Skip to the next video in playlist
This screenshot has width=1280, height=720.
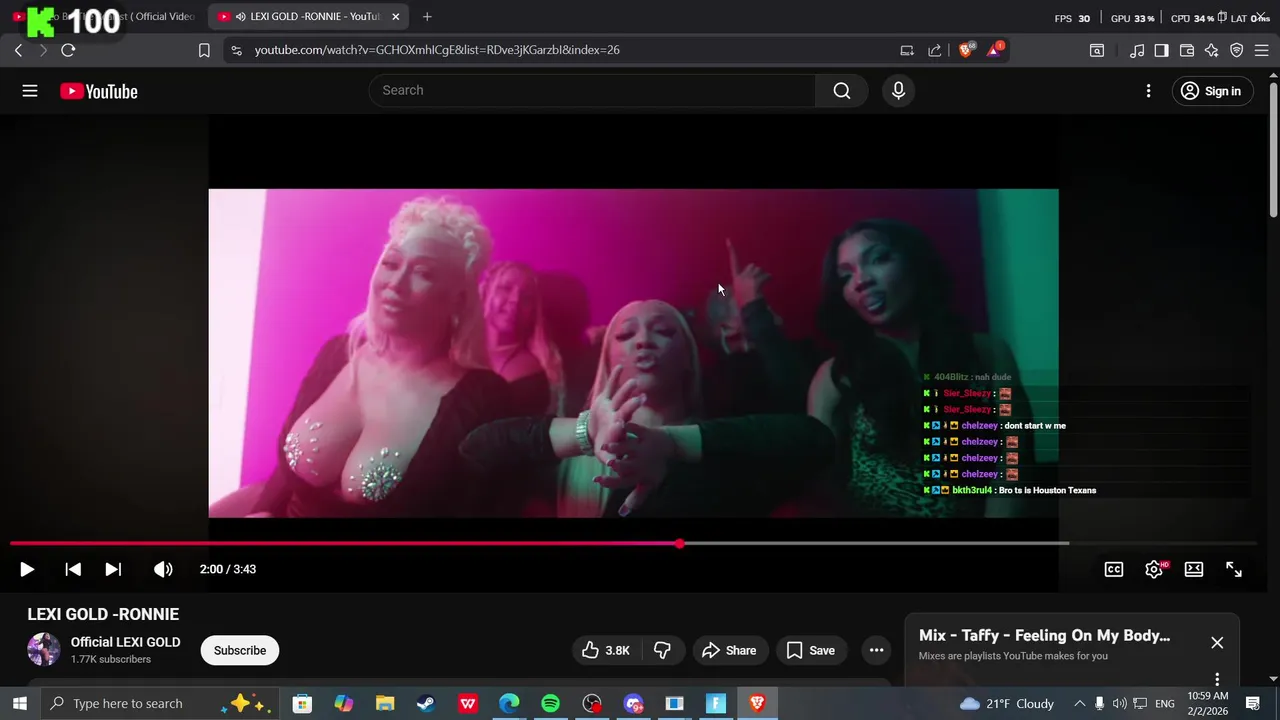point(113,569)
